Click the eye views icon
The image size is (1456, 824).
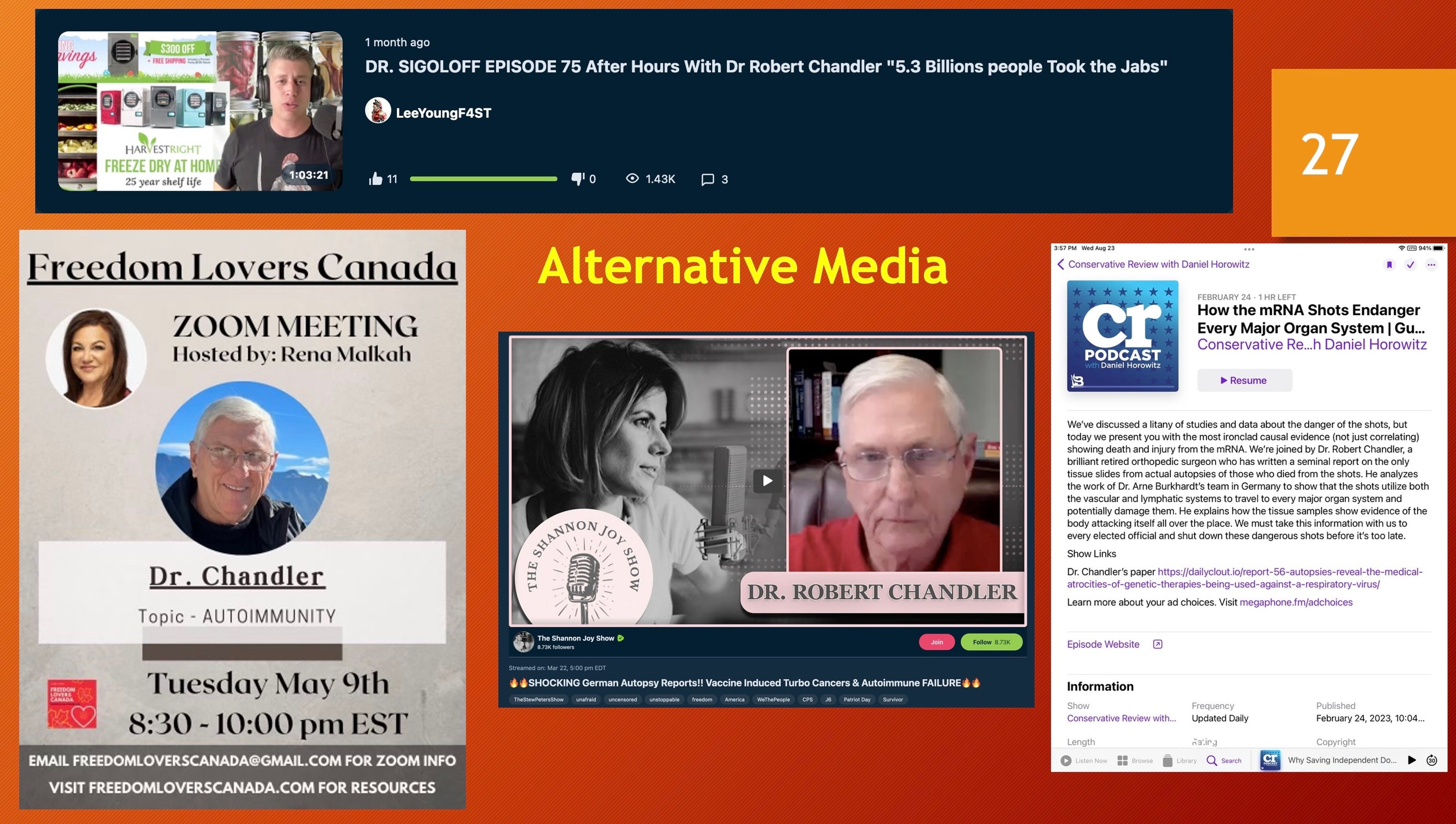[x=633, y=178]
